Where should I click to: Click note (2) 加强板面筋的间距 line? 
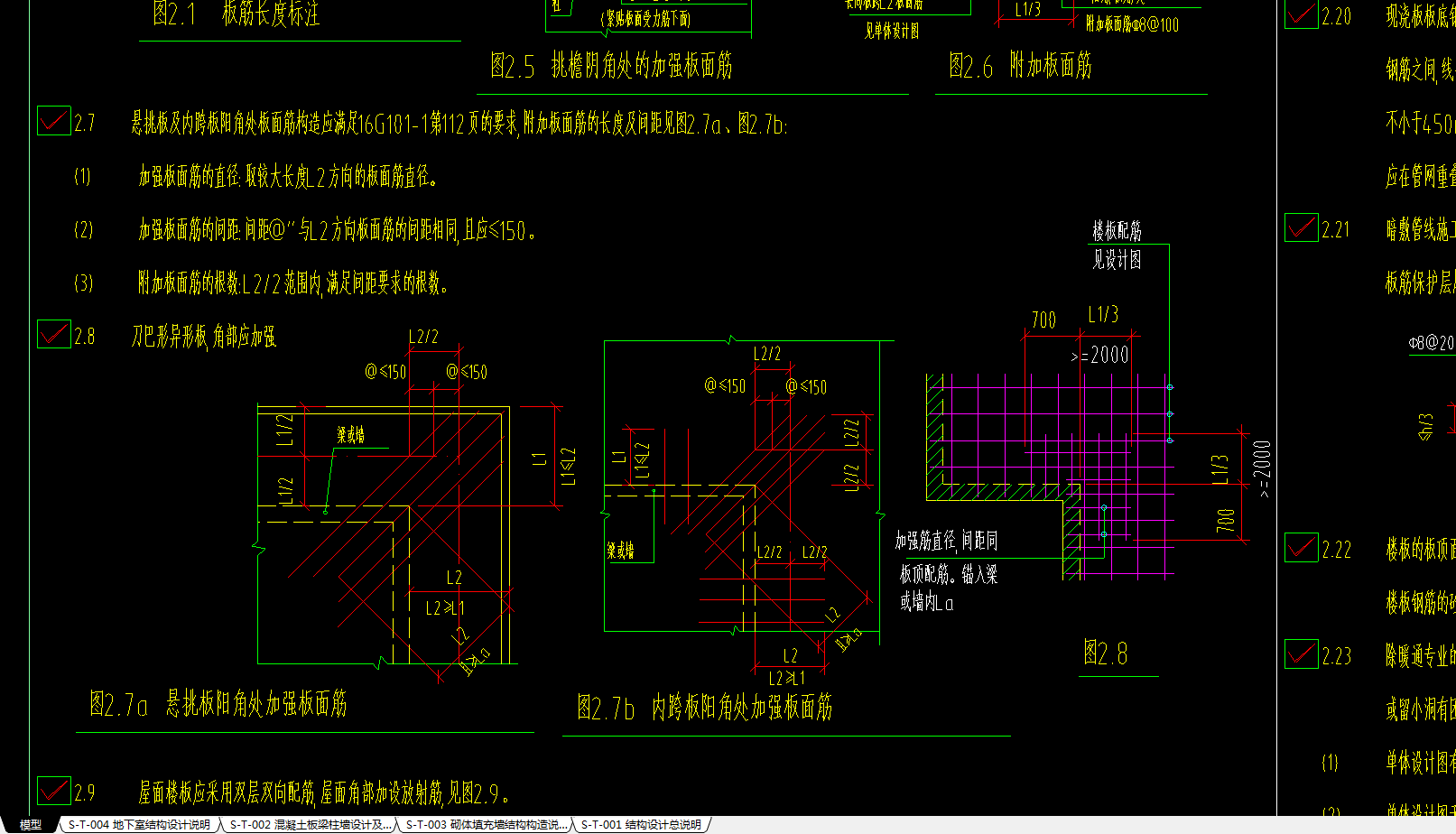(x=337, y=230)
